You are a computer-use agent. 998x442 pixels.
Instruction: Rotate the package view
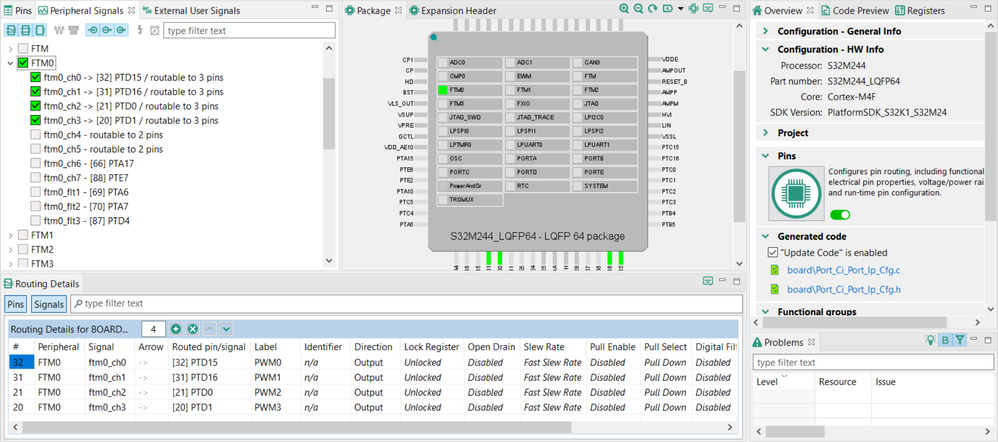click(653, 9)
